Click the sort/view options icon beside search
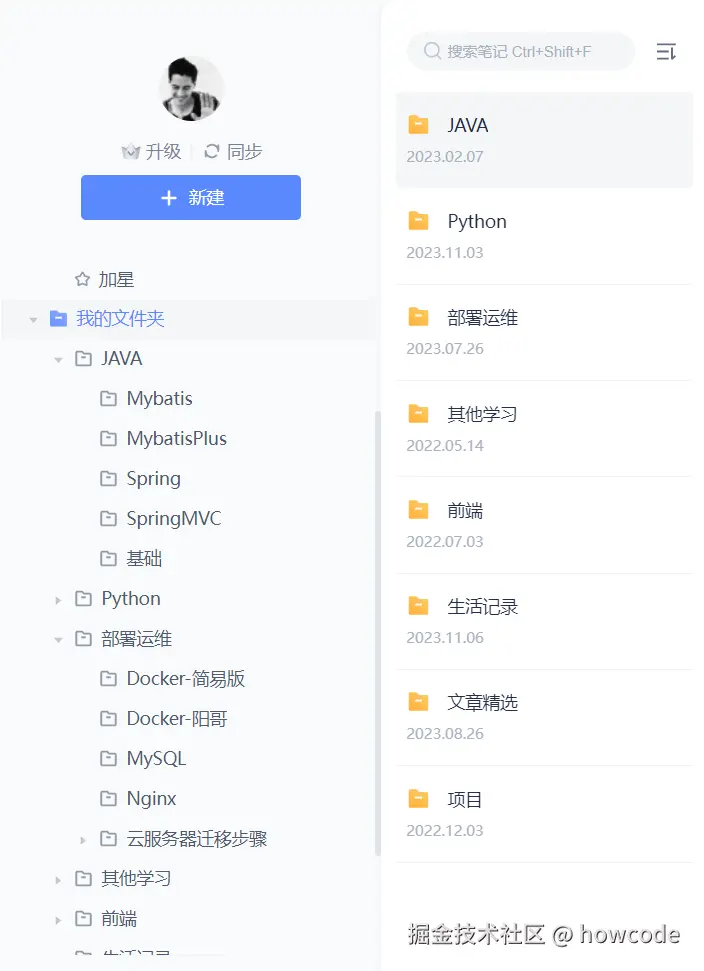704x971 pixels. coord(666,52)
